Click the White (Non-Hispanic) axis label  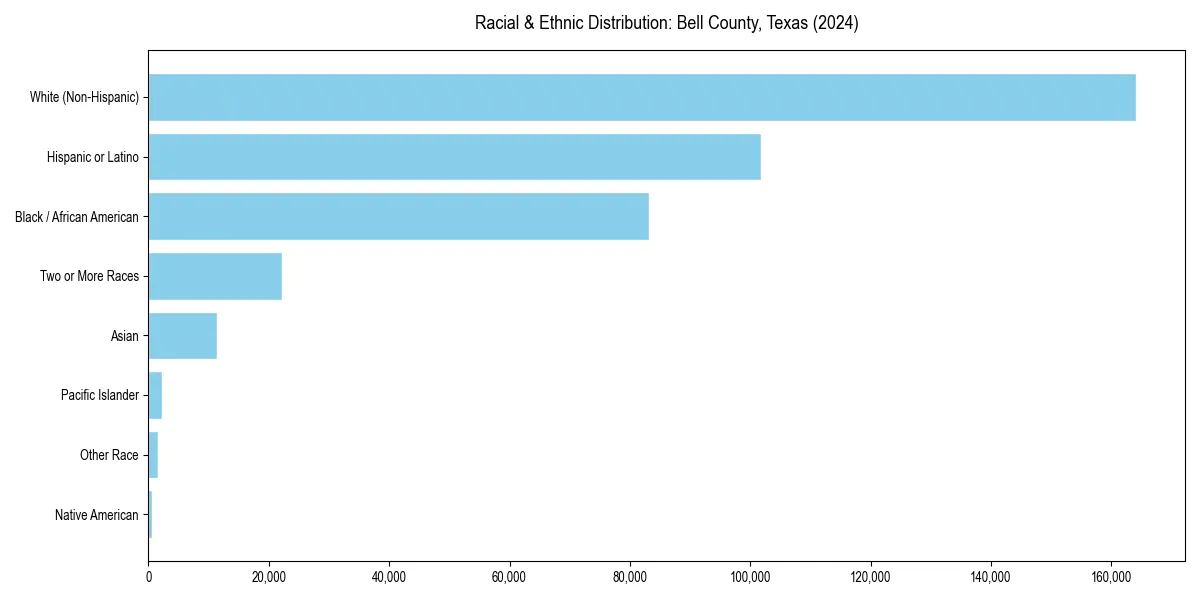pos(85,97)
